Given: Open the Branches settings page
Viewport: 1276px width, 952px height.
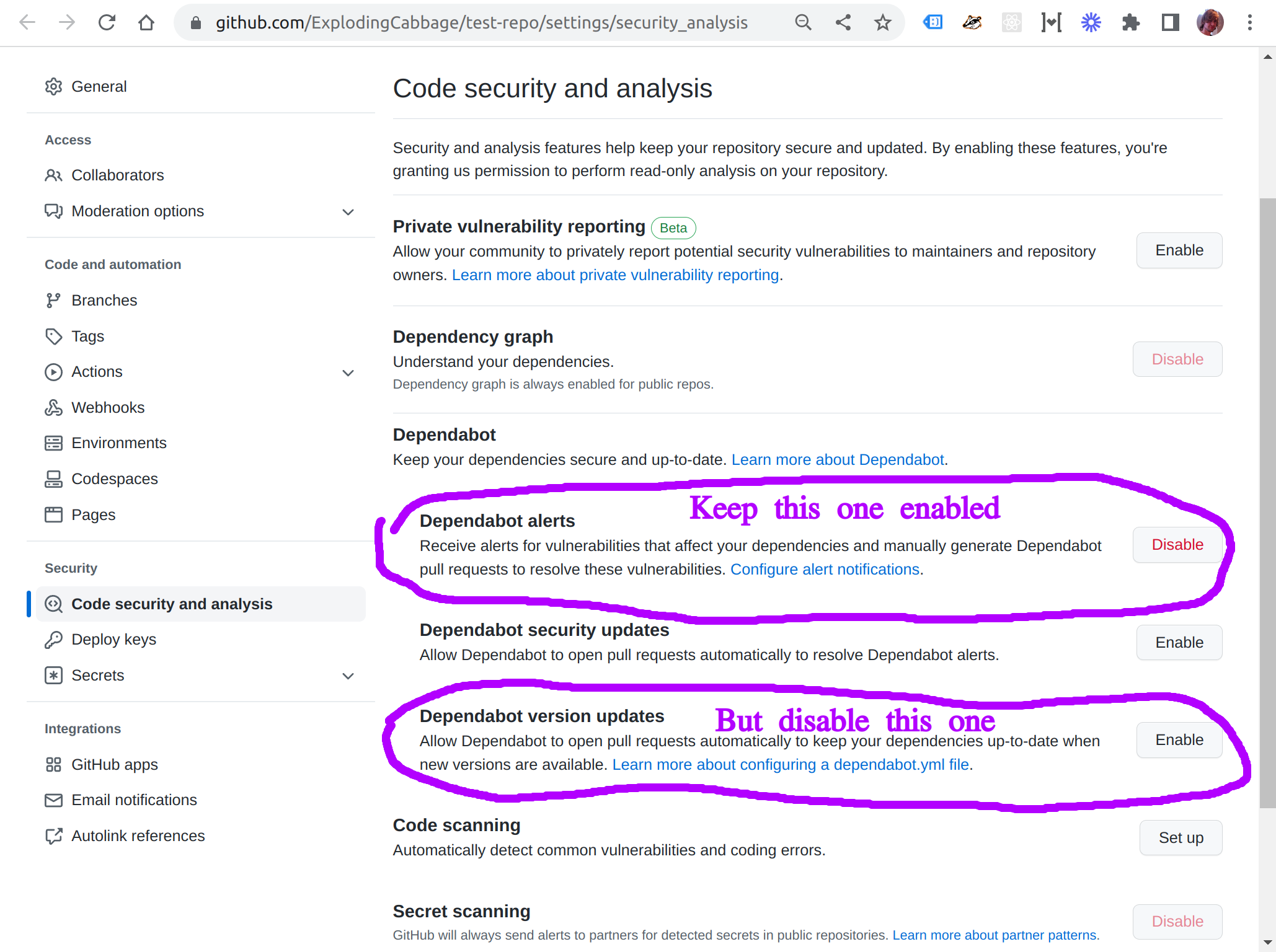Looking at the screenshot, I should coord(104,301).
